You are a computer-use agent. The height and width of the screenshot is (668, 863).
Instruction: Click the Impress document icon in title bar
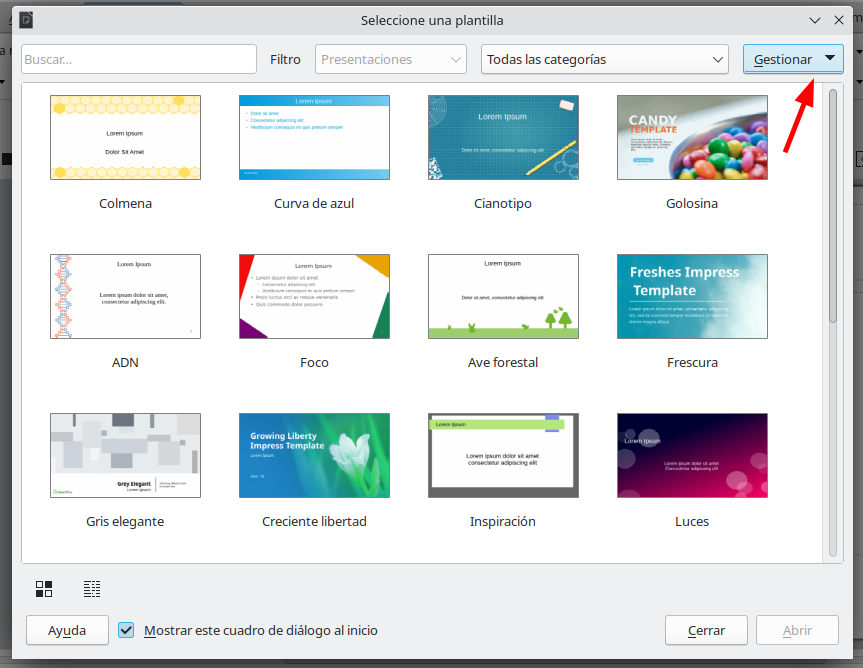pyautogui.click(x=26, y=20)
